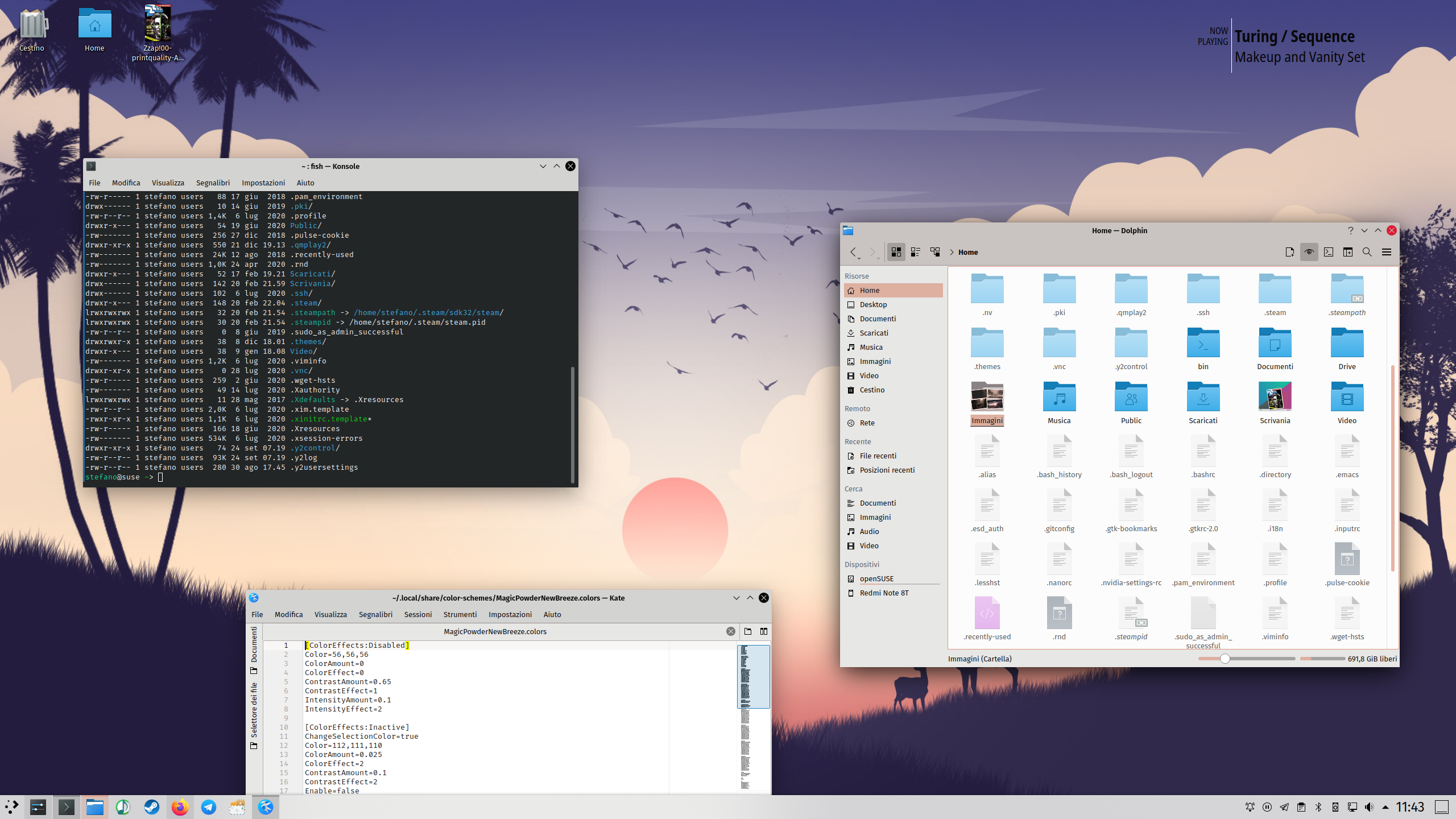Viewport: 1456px width, 819px height.
Task: Click the Dolphin vertical scrollbar
Action: (x=1392, y=468)
